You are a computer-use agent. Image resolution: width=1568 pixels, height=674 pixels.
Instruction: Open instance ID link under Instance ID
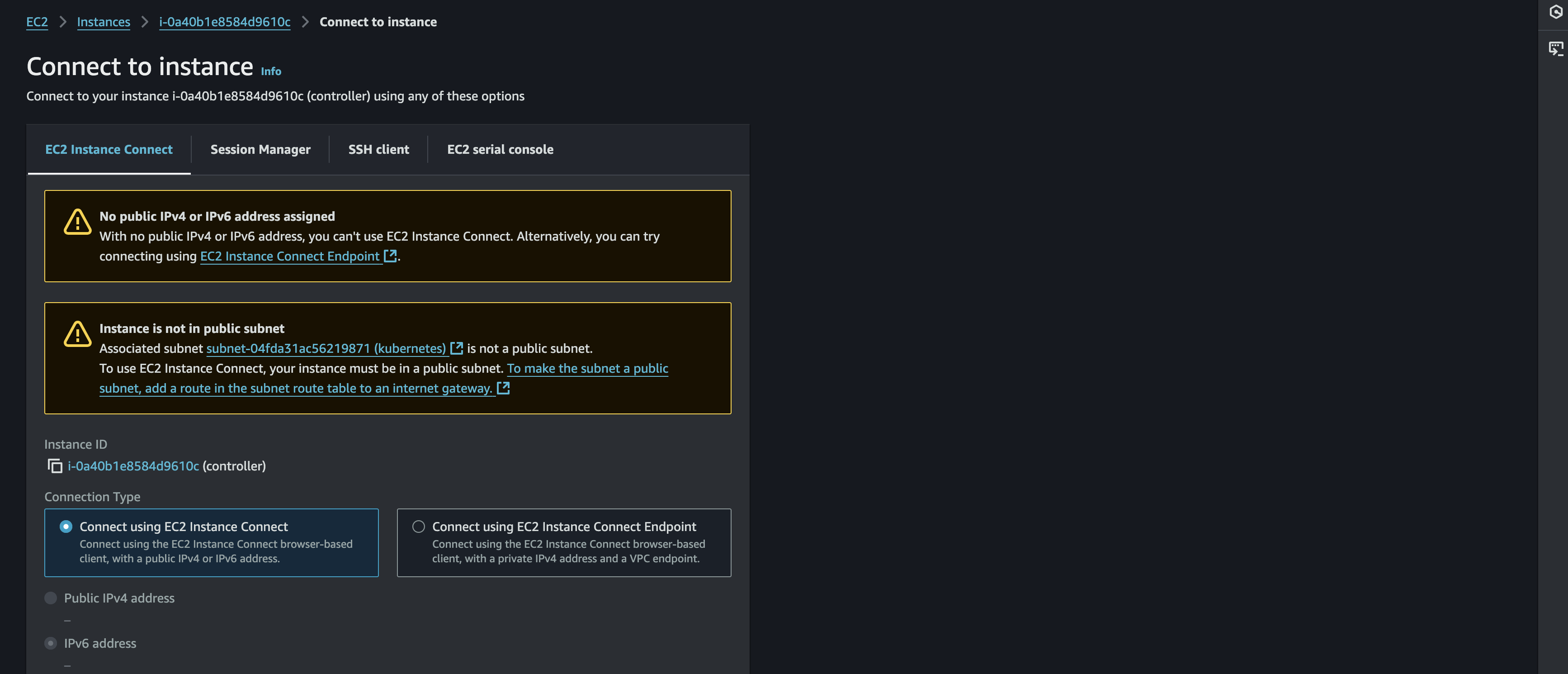pyautogui.click(x=133, y=466)
